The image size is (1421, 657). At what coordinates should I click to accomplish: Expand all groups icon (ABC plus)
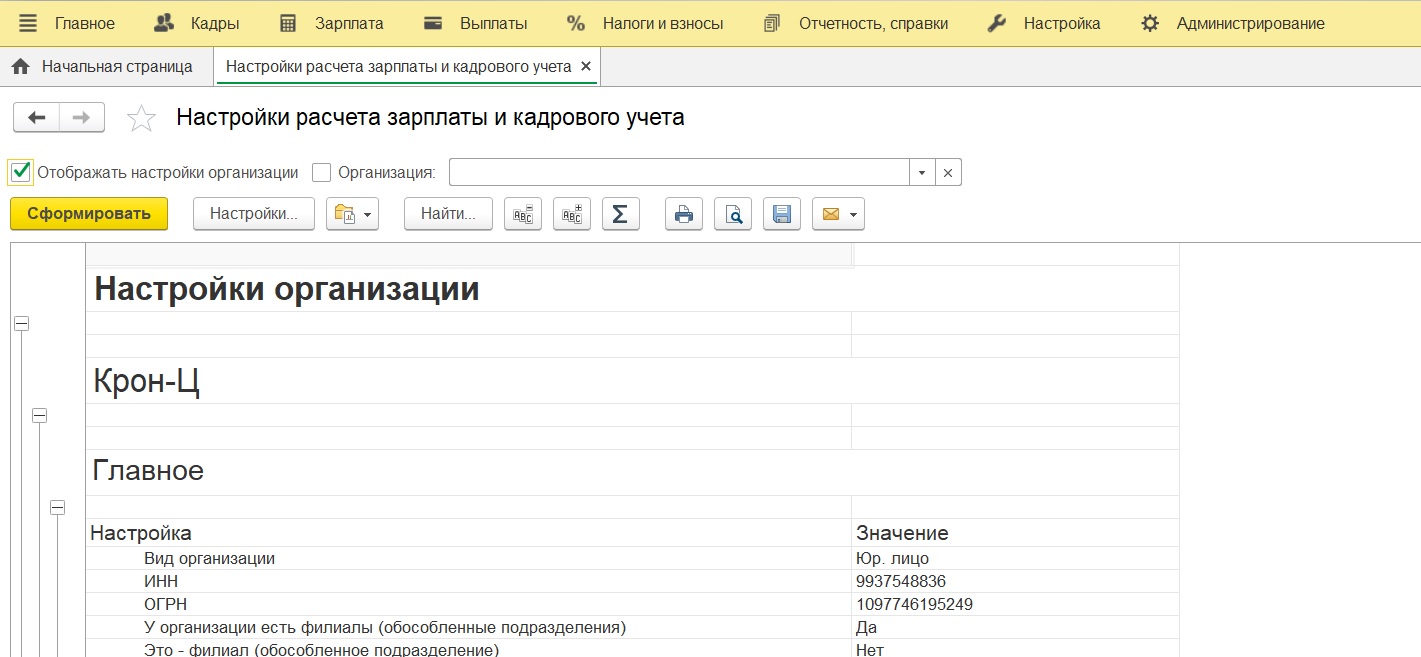(x=571, y=214)
